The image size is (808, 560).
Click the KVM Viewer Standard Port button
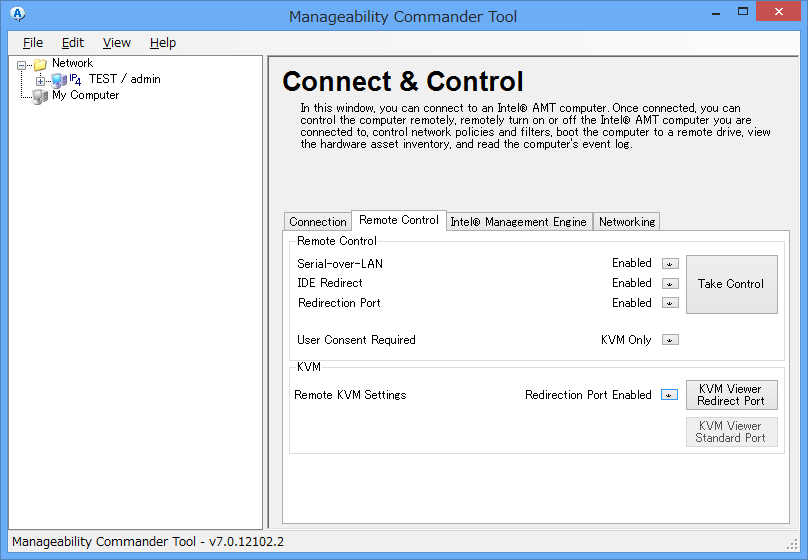click(x=732, y=432)
